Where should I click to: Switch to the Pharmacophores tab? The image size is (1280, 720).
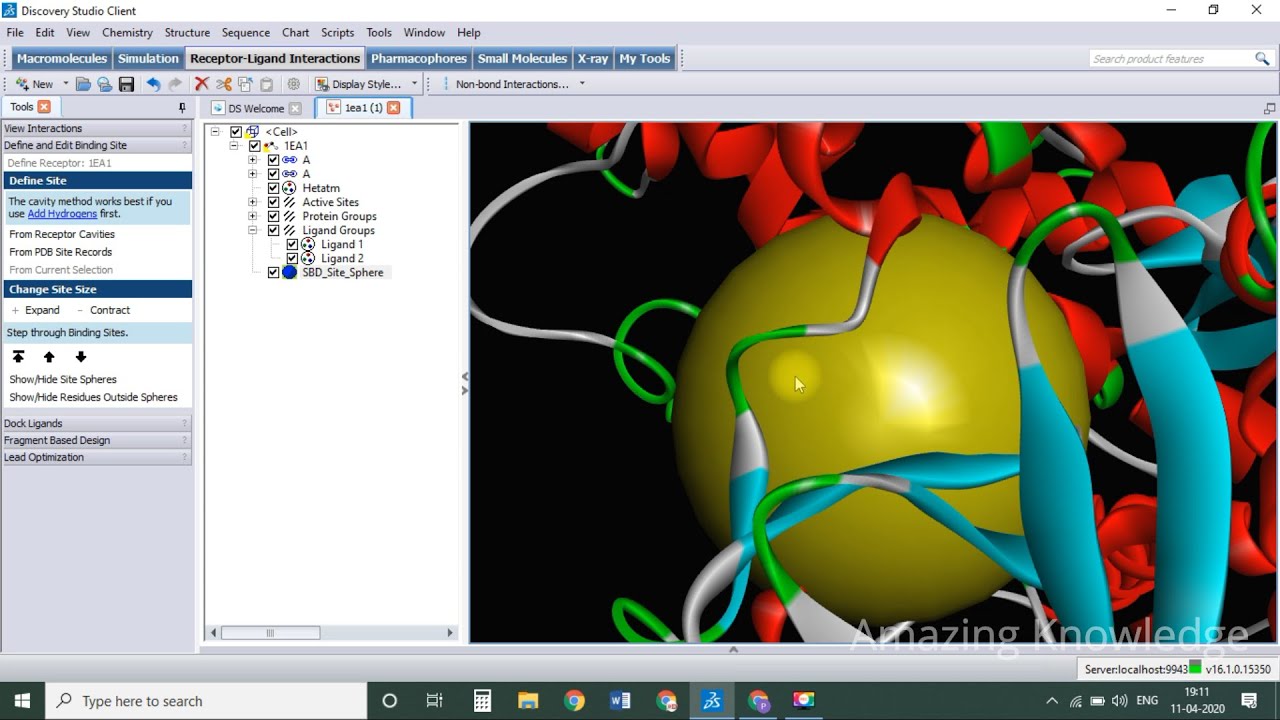pyautogui.click(x=419, y=58)
